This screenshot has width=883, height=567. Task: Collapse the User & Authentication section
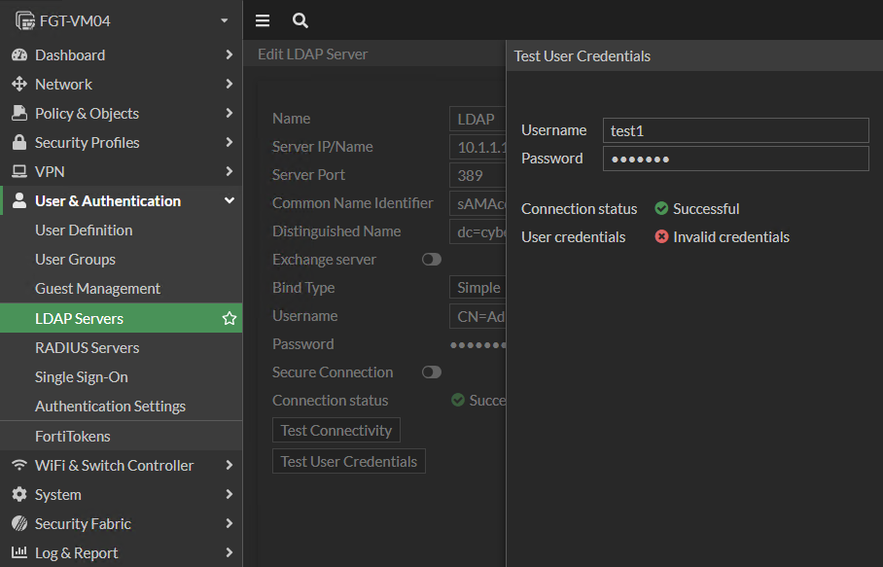click(229, 201)
